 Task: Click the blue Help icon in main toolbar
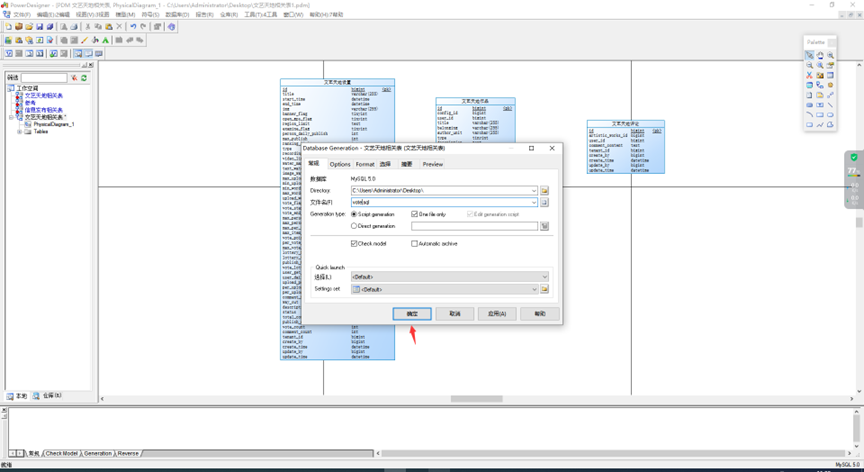[x=171, y=26]
